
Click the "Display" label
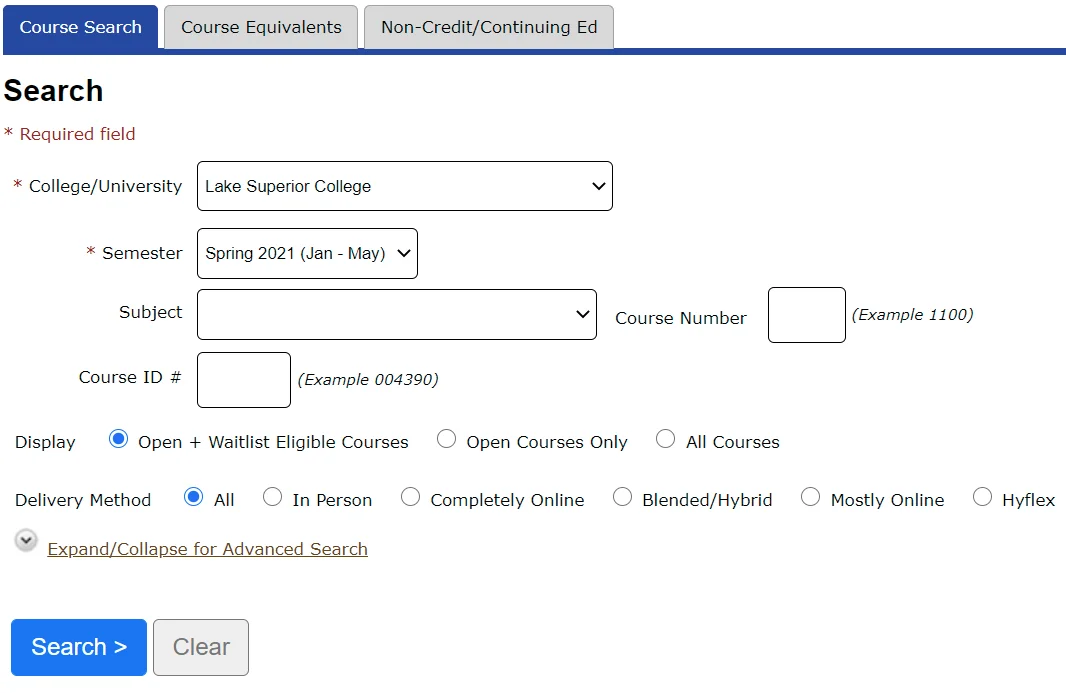tap(45, 442)
